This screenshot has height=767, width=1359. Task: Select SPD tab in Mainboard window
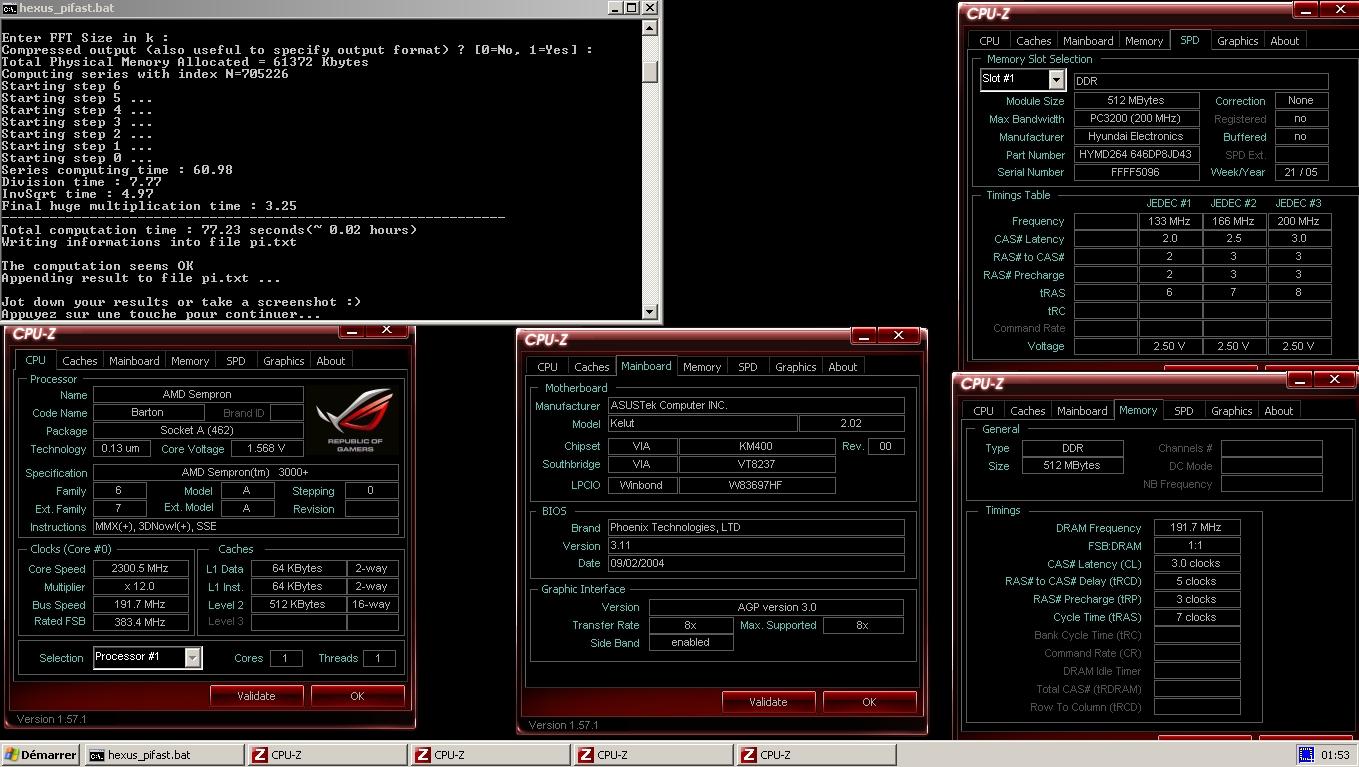pyautogui.click(x=748, y=367)
